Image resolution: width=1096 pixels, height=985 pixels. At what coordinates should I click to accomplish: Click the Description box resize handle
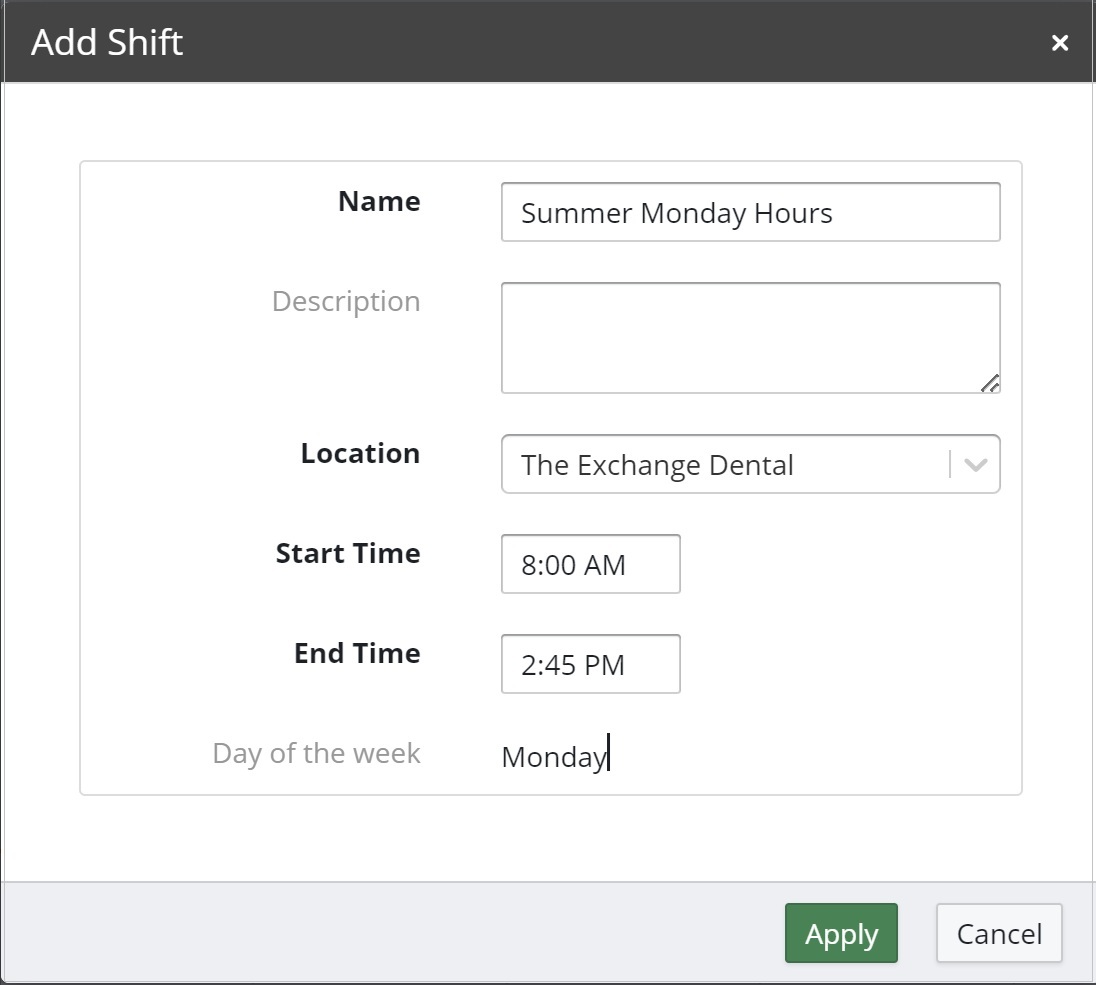tap(989, 383)
